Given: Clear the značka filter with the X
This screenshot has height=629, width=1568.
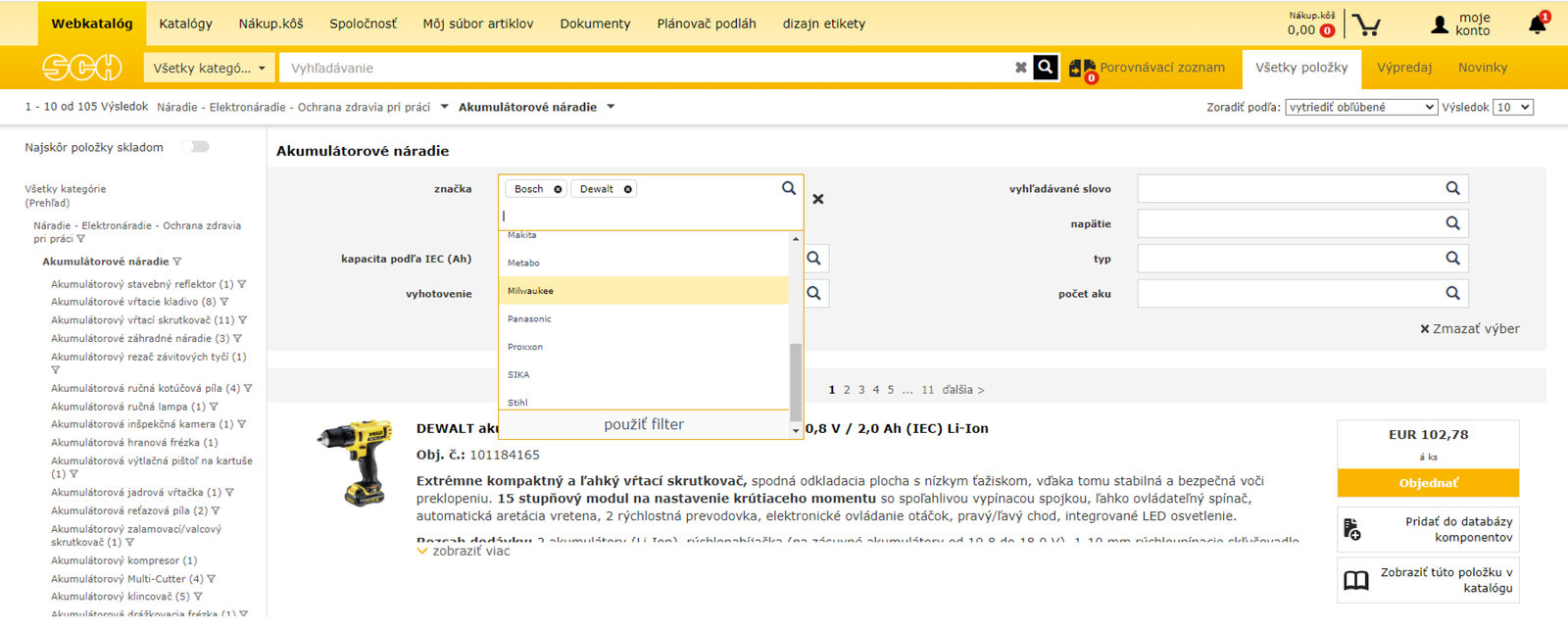Looking at the screenshot, I should click(x=818, y=199).
